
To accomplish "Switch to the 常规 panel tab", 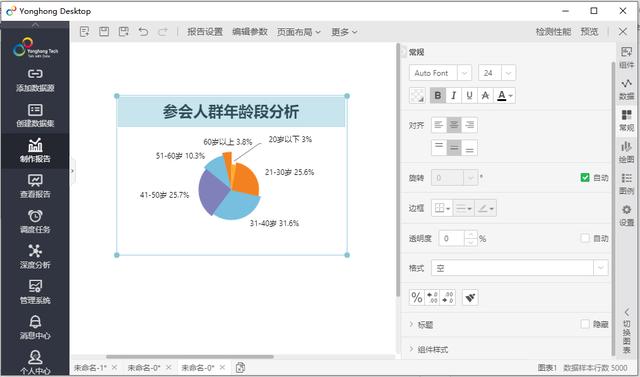I will click(x=627, y=120).
